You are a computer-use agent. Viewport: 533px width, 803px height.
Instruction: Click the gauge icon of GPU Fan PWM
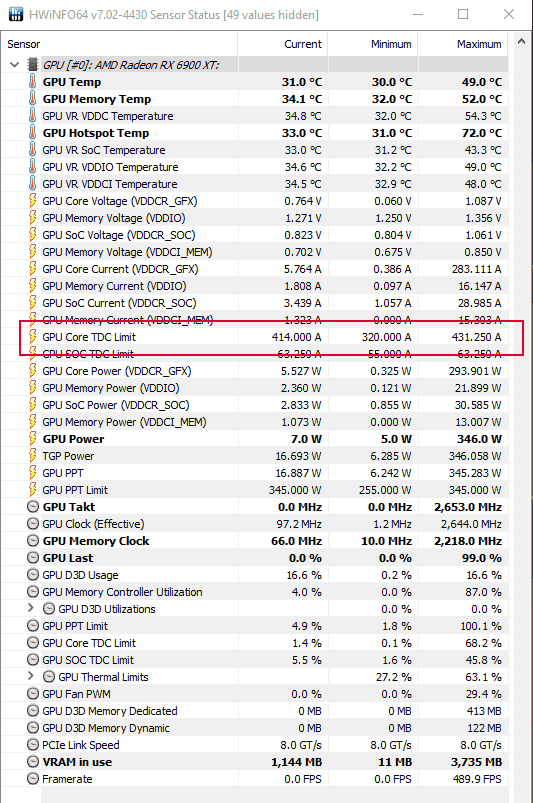click(x=33, y=693)
